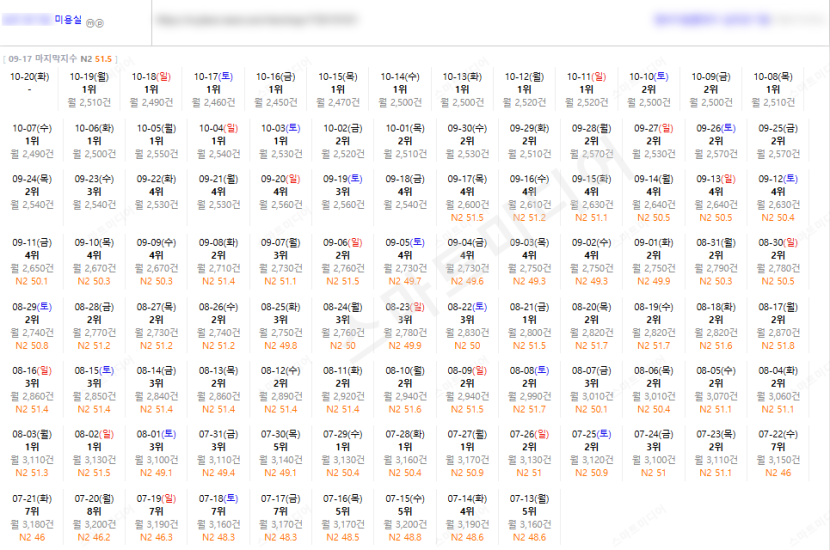Click 월 2,640건 under 09-14(월)
Image resolution: width=830 pixels, height=550 pixels.
[654, 204]
